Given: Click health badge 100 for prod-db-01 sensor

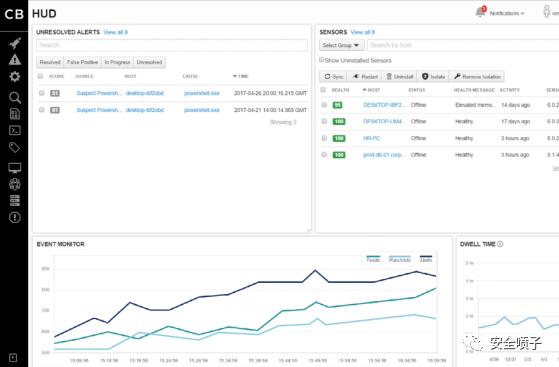Looking at the screenshot, I should [339, 155].
